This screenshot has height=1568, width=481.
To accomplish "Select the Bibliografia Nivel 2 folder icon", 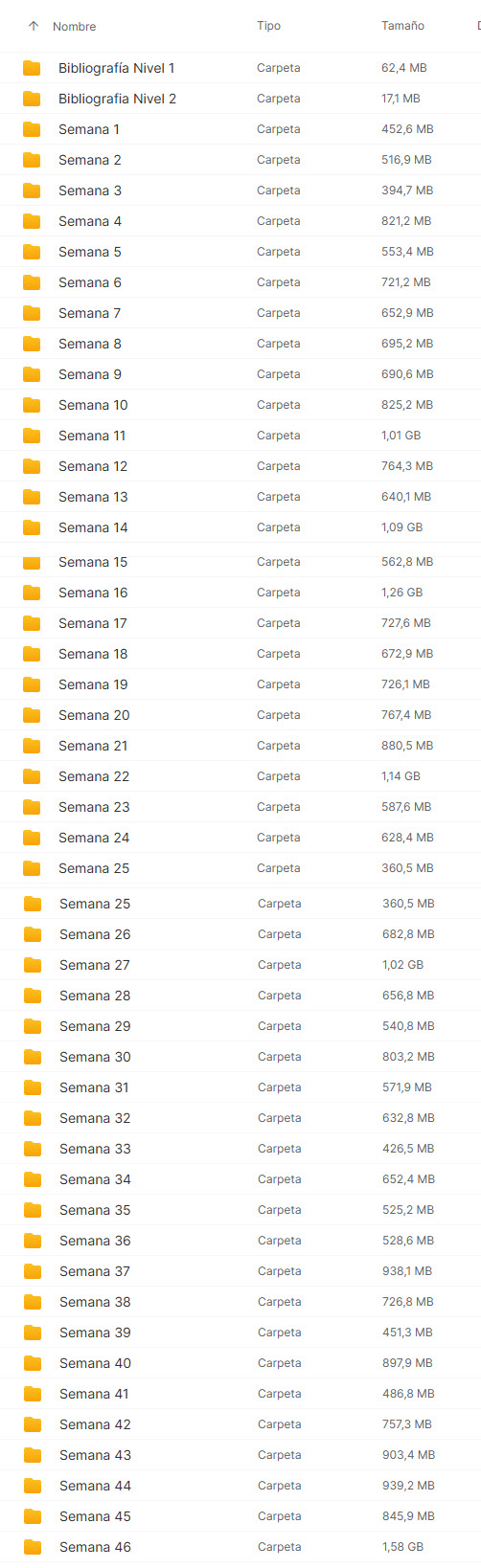I will (32, 99).
